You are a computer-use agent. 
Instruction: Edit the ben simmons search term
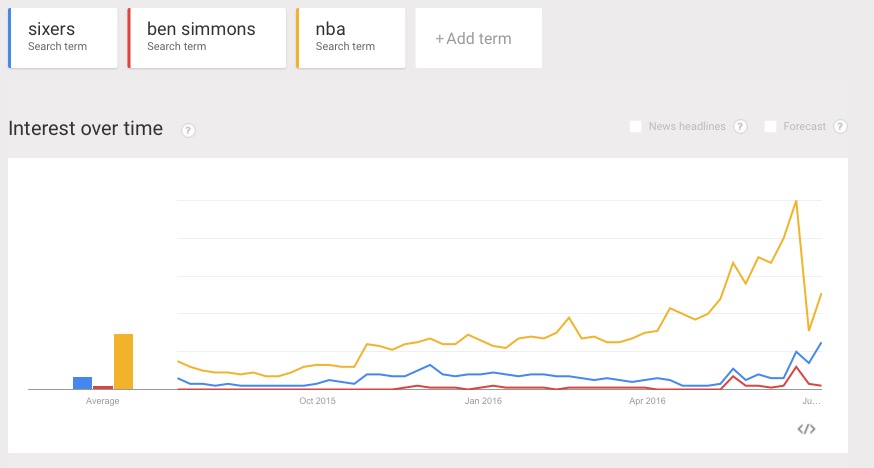click(x=208, y=38)
